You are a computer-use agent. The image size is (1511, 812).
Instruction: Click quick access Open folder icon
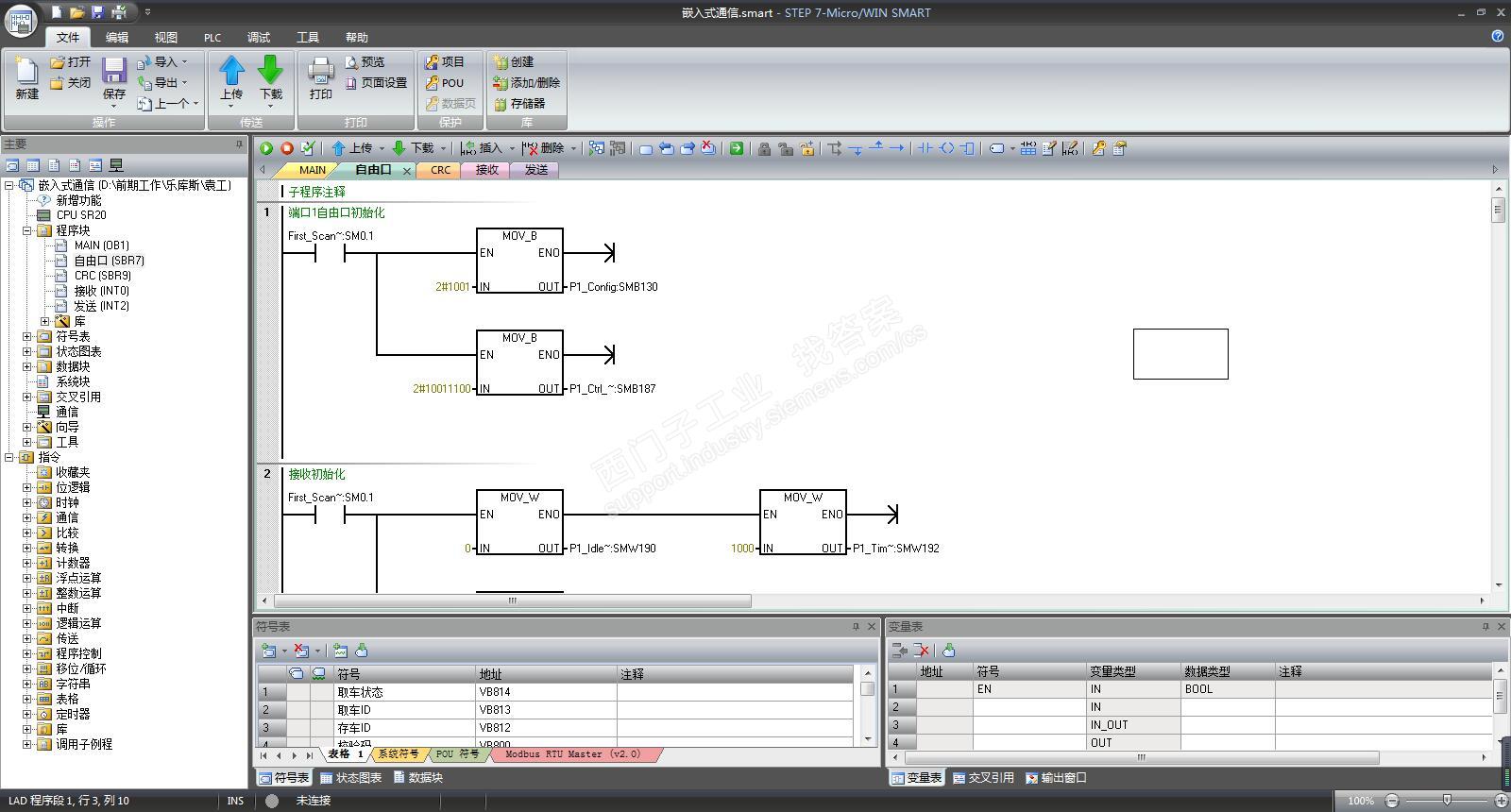point(77,12)
